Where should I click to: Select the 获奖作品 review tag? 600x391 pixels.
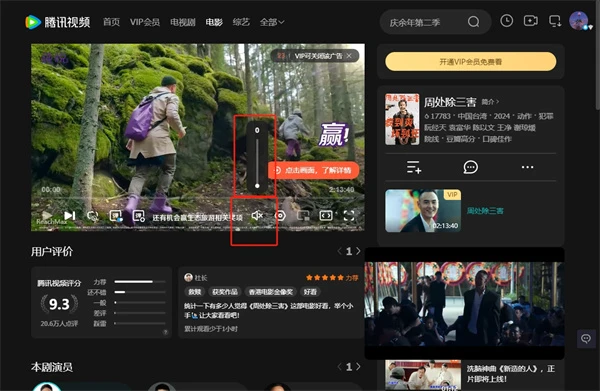[x=225, y=292]
